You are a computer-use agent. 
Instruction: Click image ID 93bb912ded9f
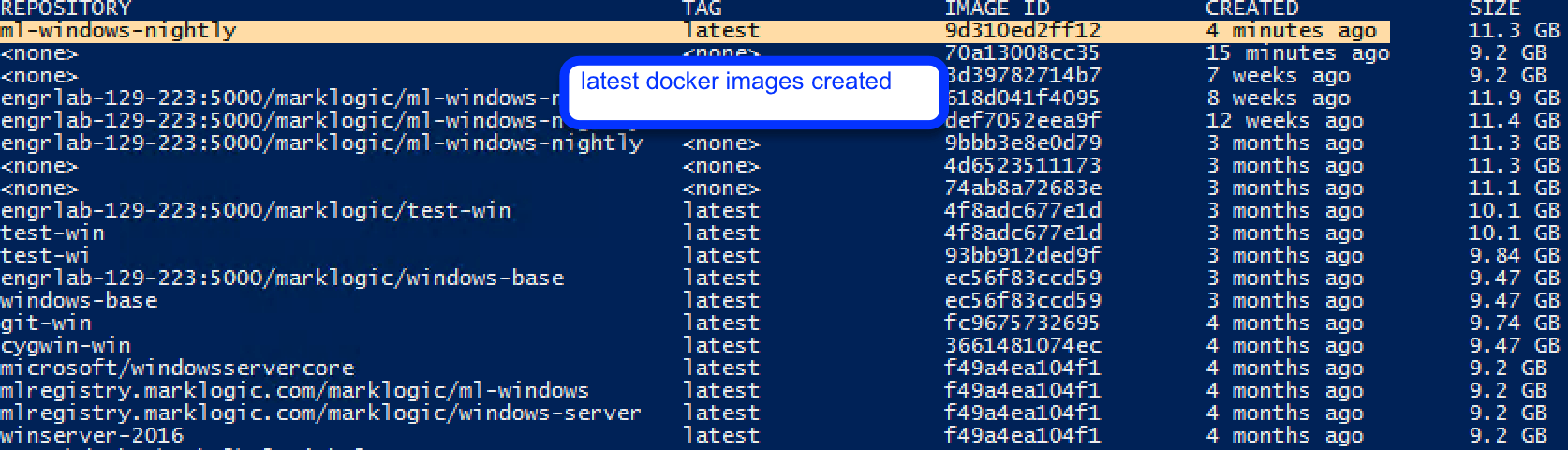pos(1022,256)
